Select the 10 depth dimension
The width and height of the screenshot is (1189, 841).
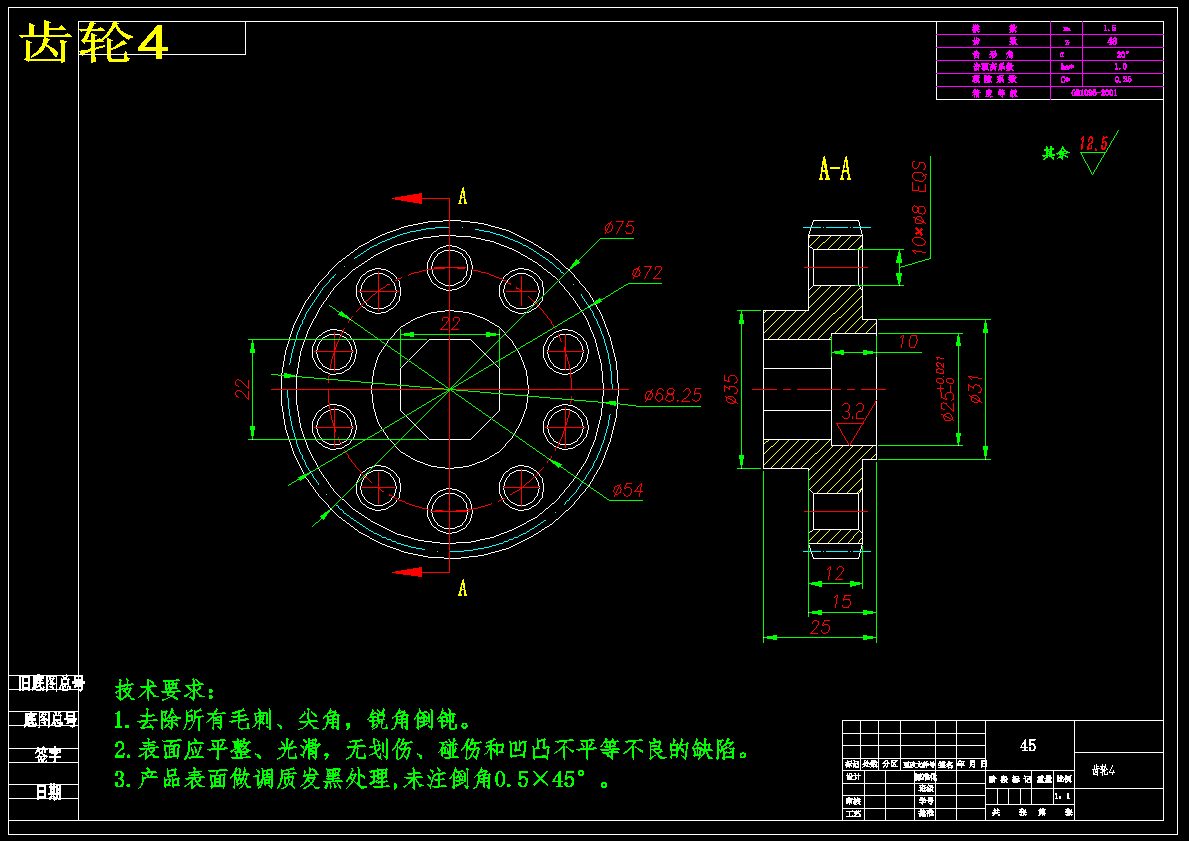tap(908, 342)
